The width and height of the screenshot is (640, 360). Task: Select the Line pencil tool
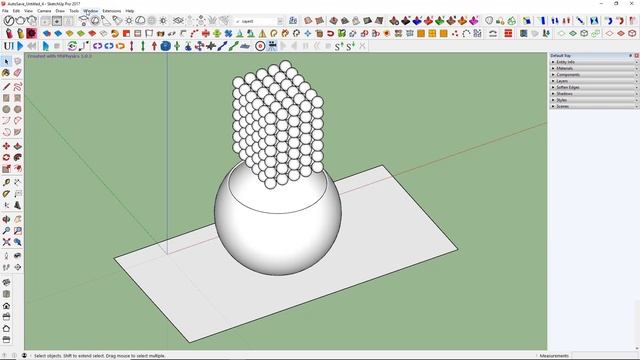point(6,87)
